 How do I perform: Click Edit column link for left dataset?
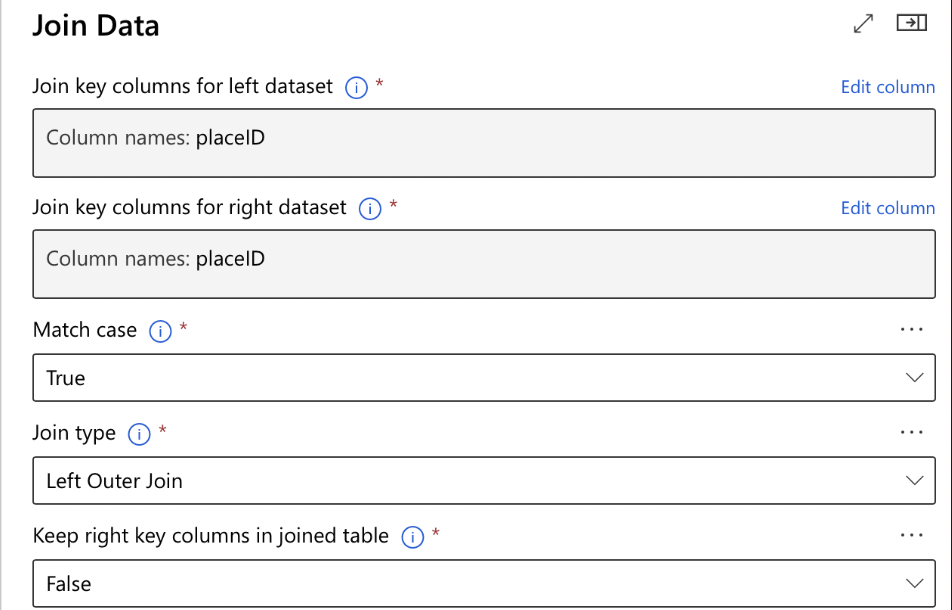[887, 87]
